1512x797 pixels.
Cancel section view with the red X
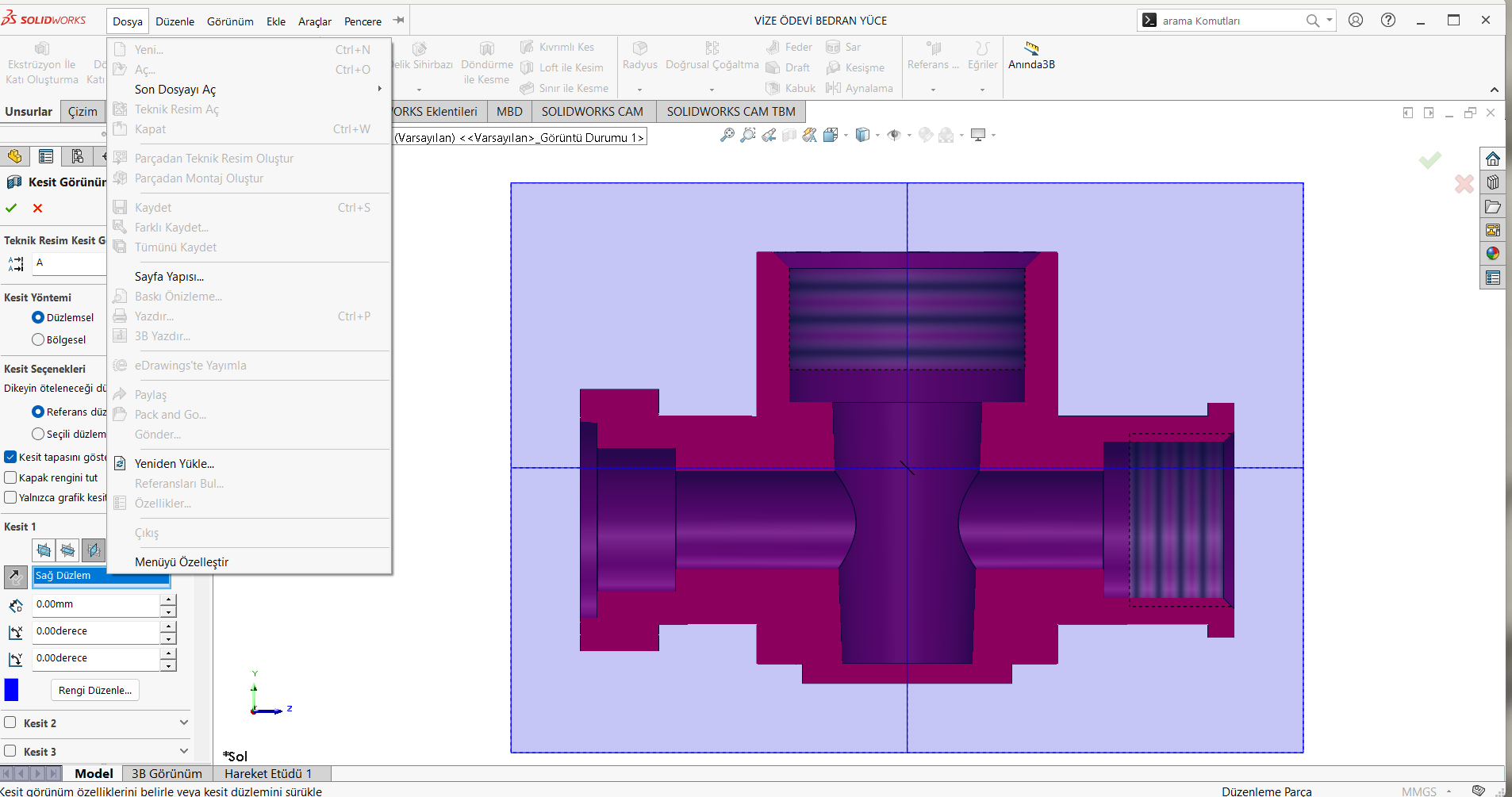[37, 208]
